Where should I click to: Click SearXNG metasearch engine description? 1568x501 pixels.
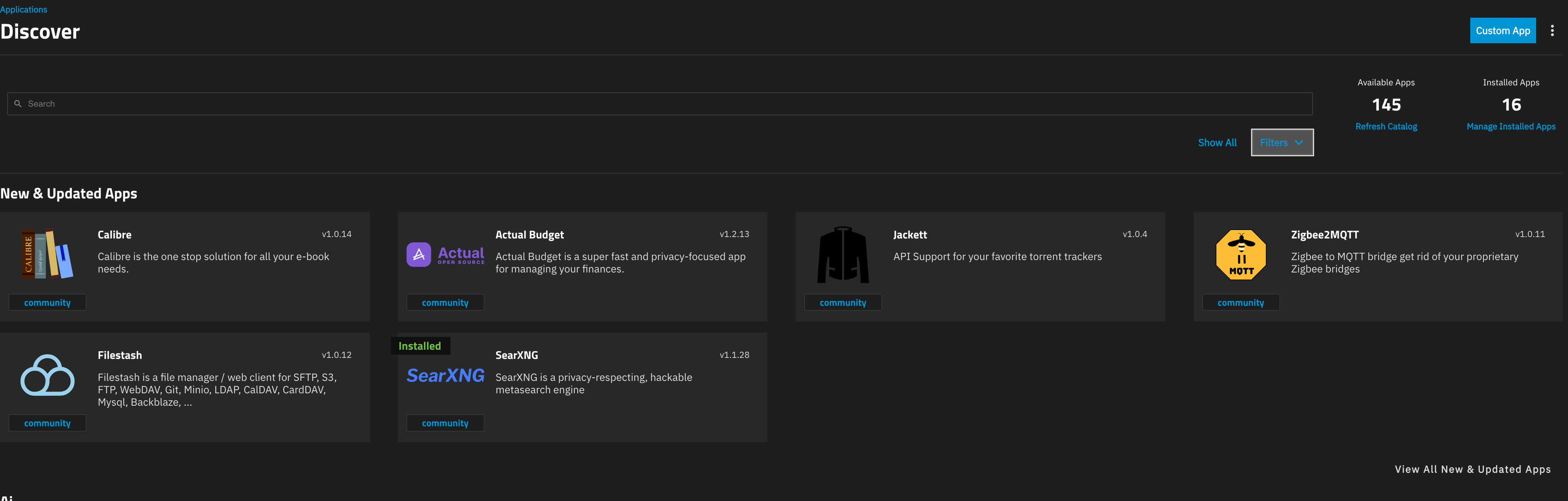[593, 383]
